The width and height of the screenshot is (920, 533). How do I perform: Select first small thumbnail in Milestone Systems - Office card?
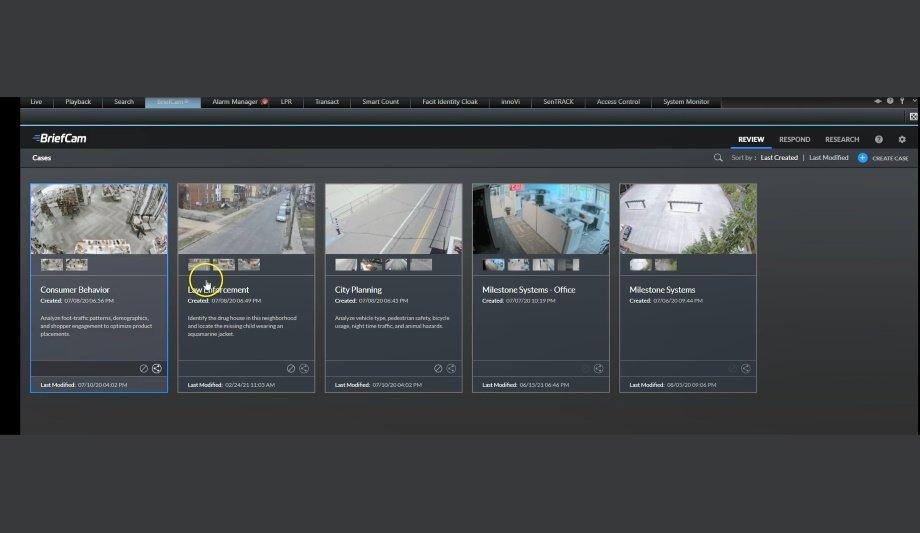click(493, 265)
